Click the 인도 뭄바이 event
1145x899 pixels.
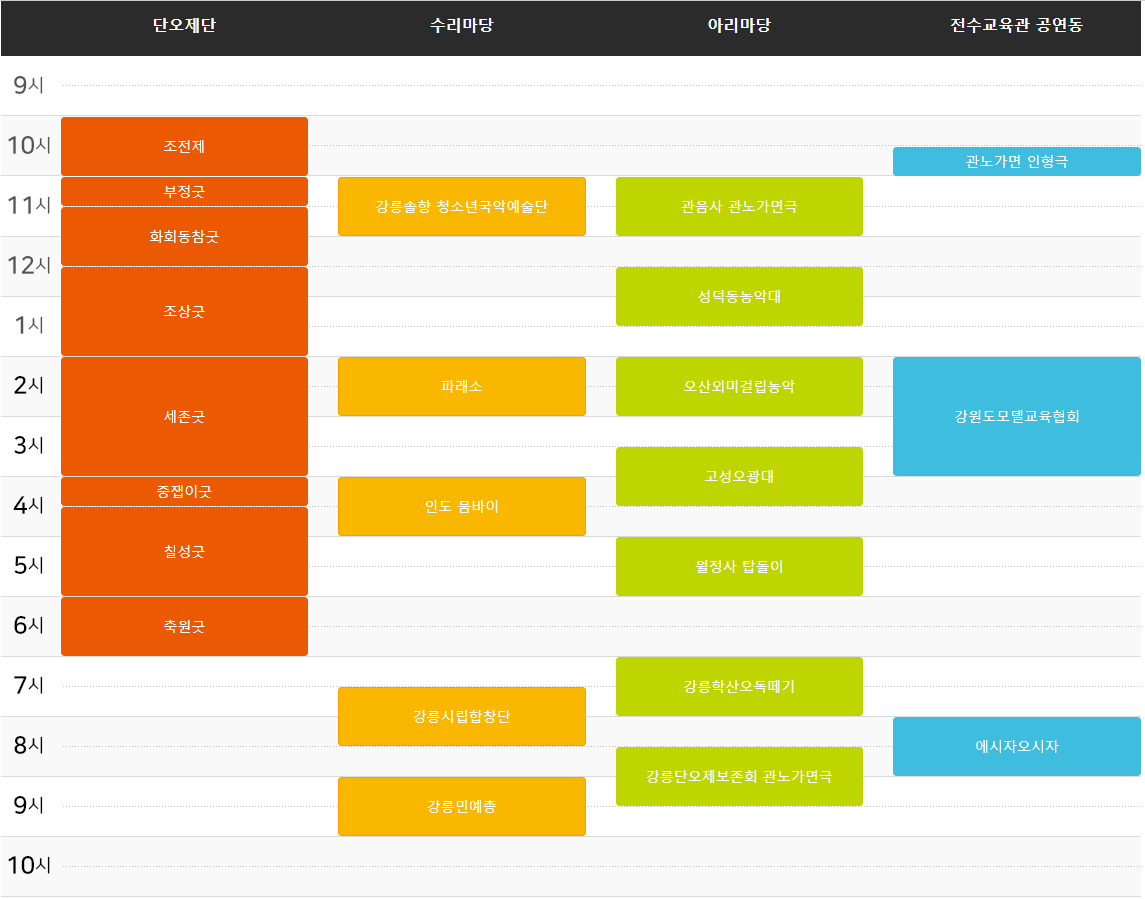point(462,506)
